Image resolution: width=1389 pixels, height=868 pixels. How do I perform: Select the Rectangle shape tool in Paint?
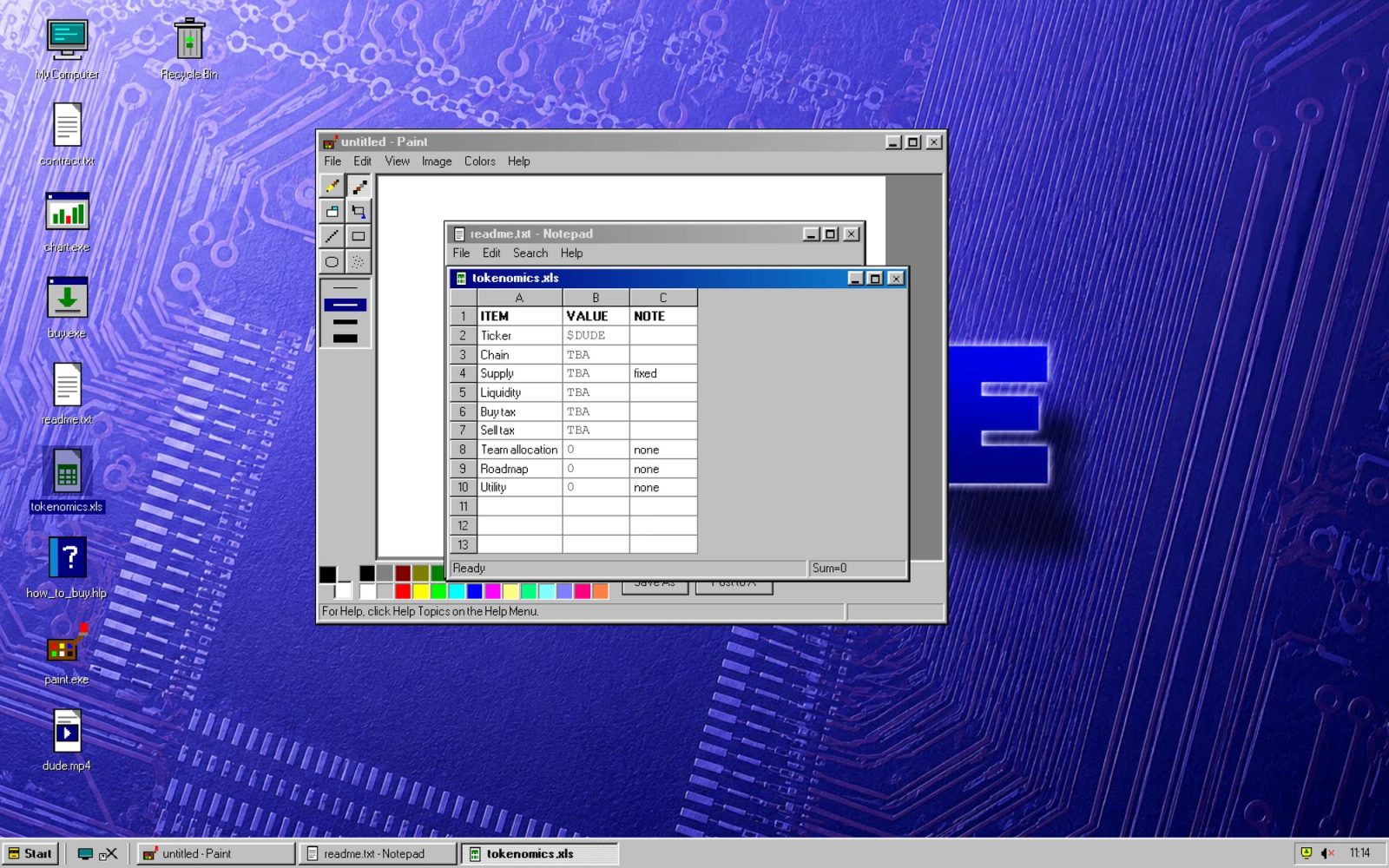tap(358, 236)
